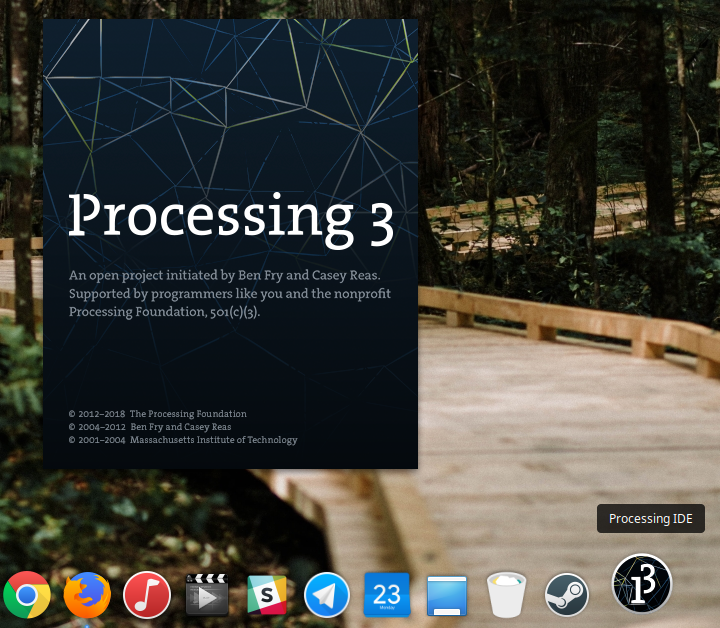This screenshot has height=628, width=720.
Task: Click 'Processing Foundation, 501(c)(3).' text
Action: point(164,312)
